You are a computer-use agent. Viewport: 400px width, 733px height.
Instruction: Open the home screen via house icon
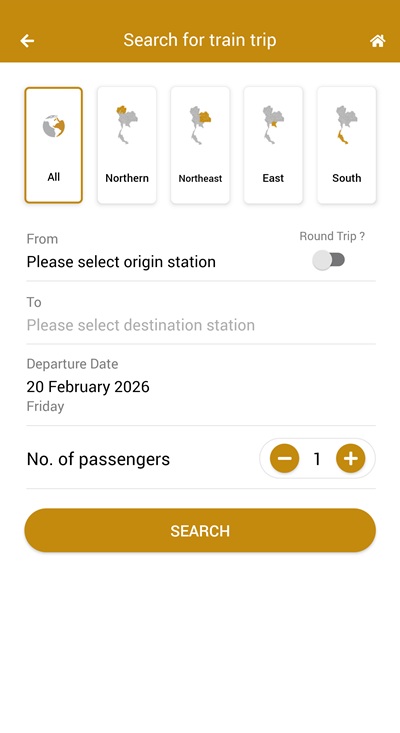click(x=378, y=41)
